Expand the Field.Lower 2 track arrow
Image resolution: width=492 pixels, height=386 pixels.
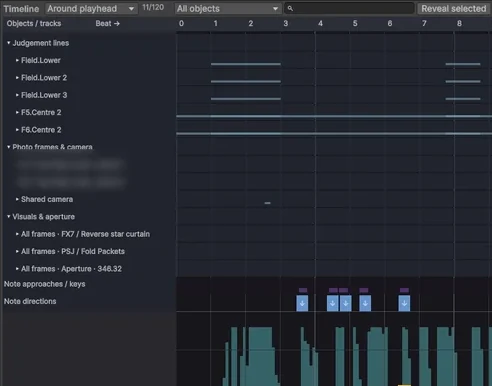pos(17,78)
